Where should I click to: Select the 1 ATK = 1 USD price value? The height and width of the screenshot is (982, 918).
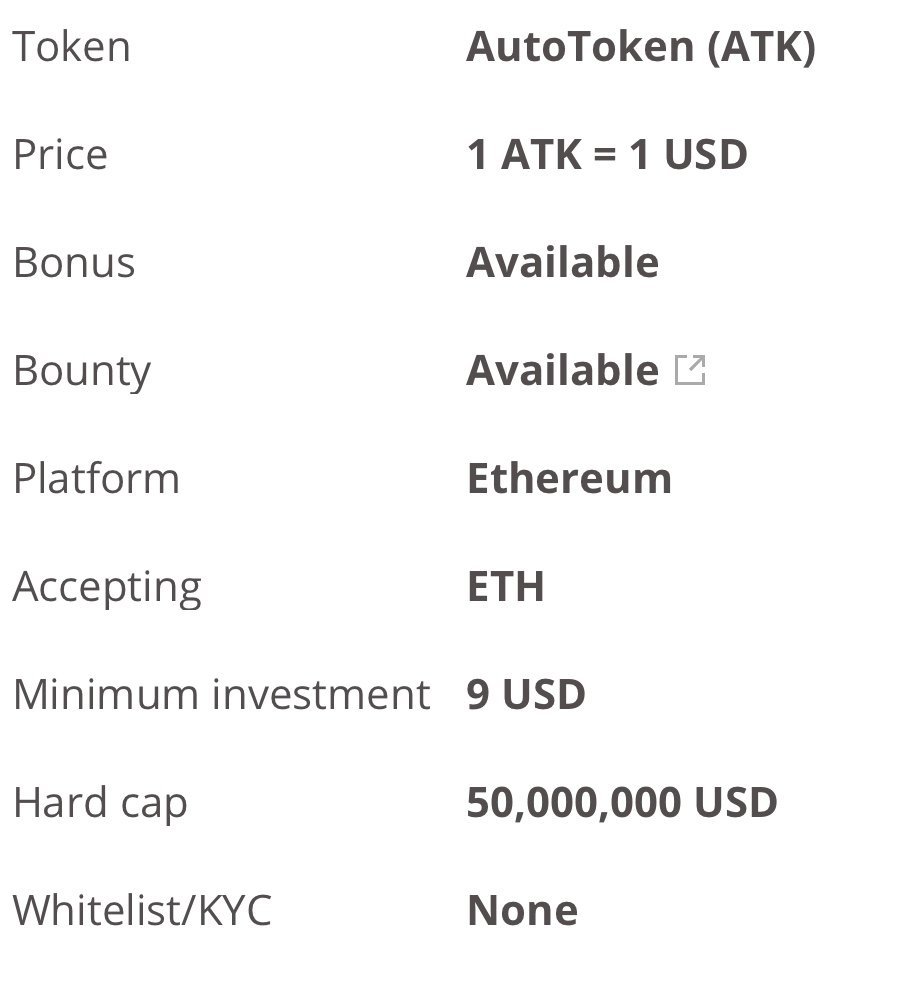tap(607, 154)
